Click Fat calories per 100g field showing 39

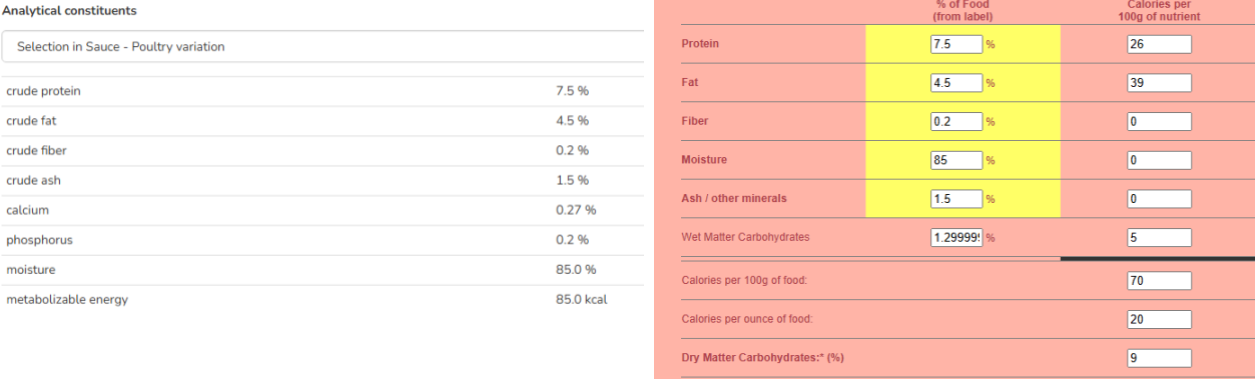coord(1159,83)
